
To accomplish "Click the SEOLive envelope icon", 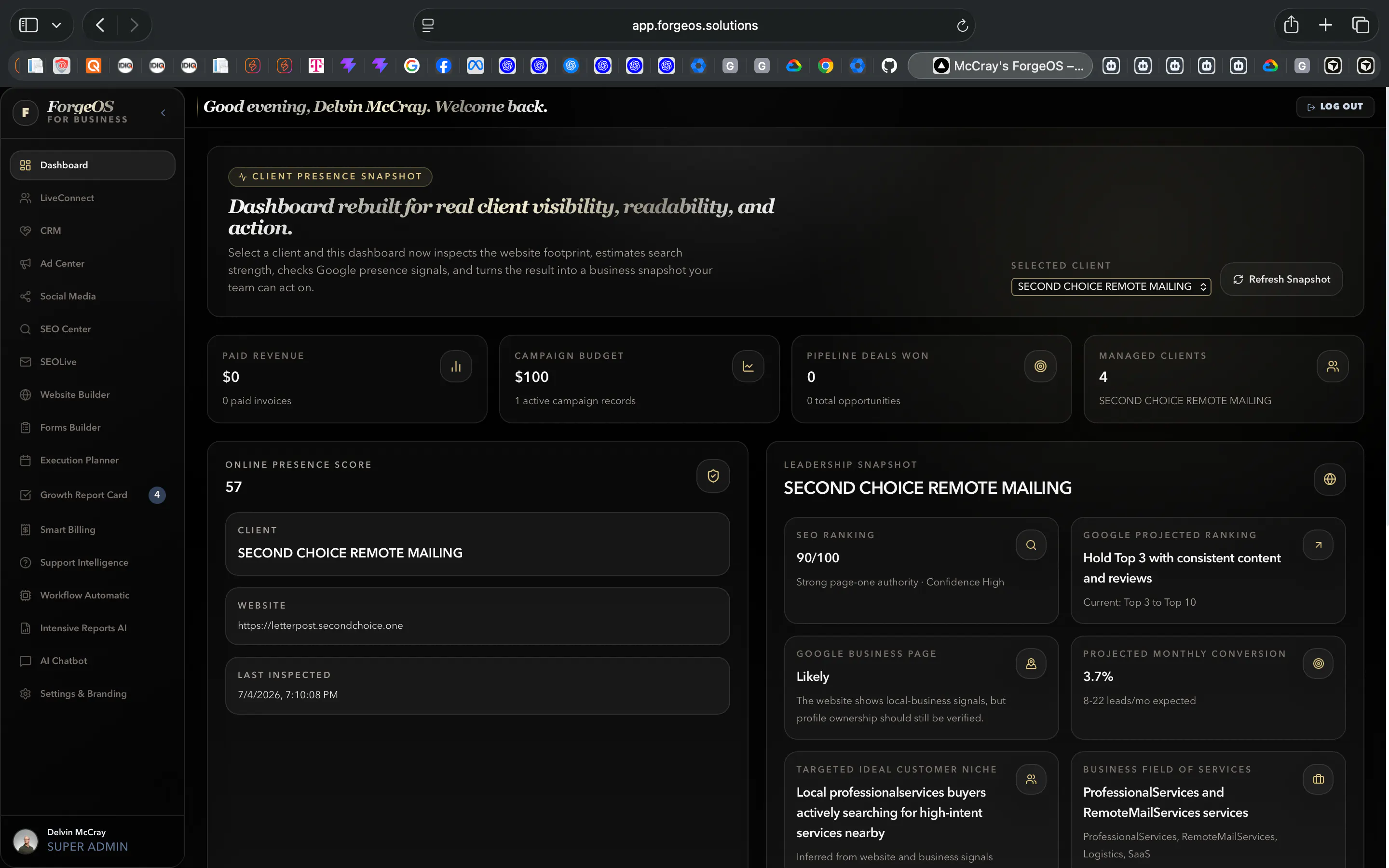I will point(25,362).
